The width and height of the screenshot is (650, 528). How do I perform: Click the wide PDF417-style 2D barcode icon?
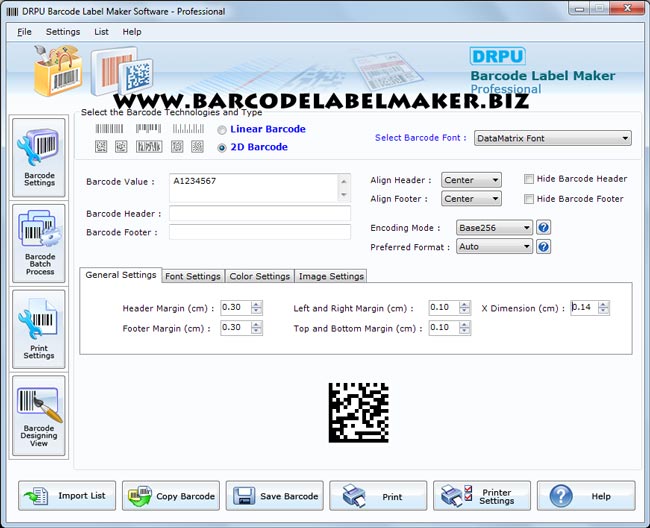pyautogui.click(x=149, y=146)
